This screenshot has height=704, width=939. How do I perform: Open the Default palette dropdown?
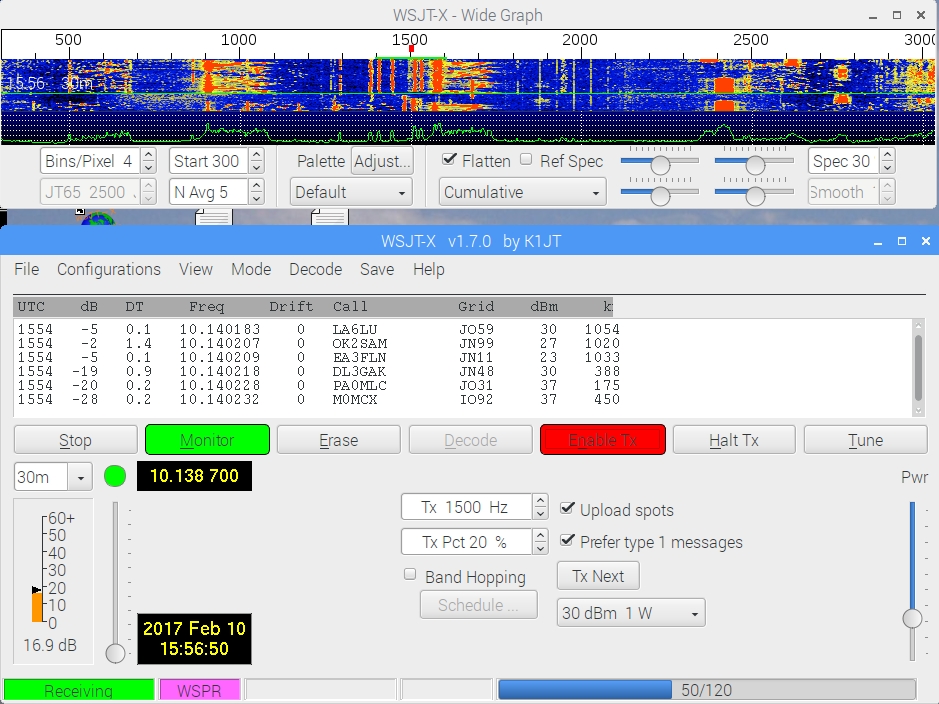pos(352,192)
